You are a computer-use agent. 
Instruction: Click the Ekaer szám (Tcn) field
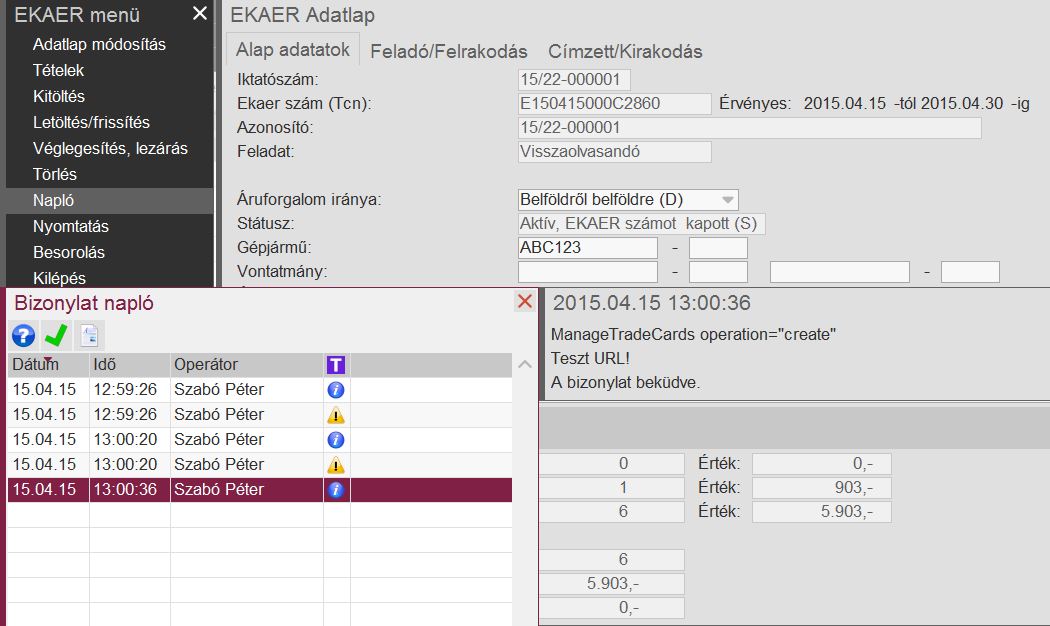tap(614, 104)
